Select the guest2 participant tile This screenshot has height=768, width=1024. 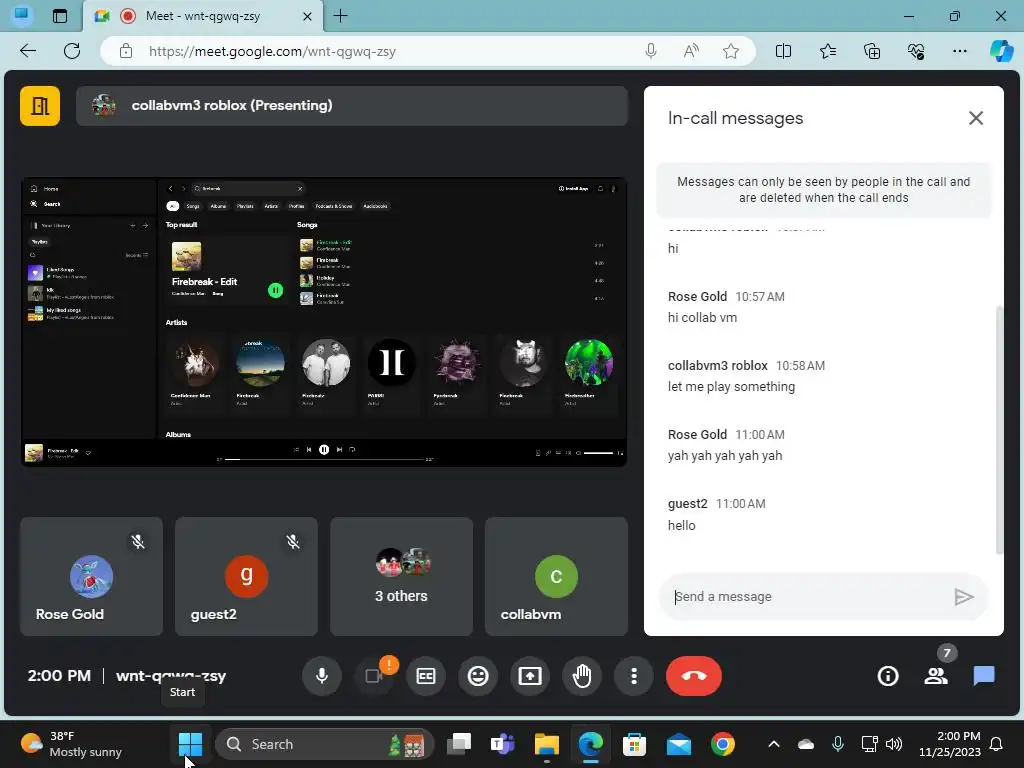[246, 576]
